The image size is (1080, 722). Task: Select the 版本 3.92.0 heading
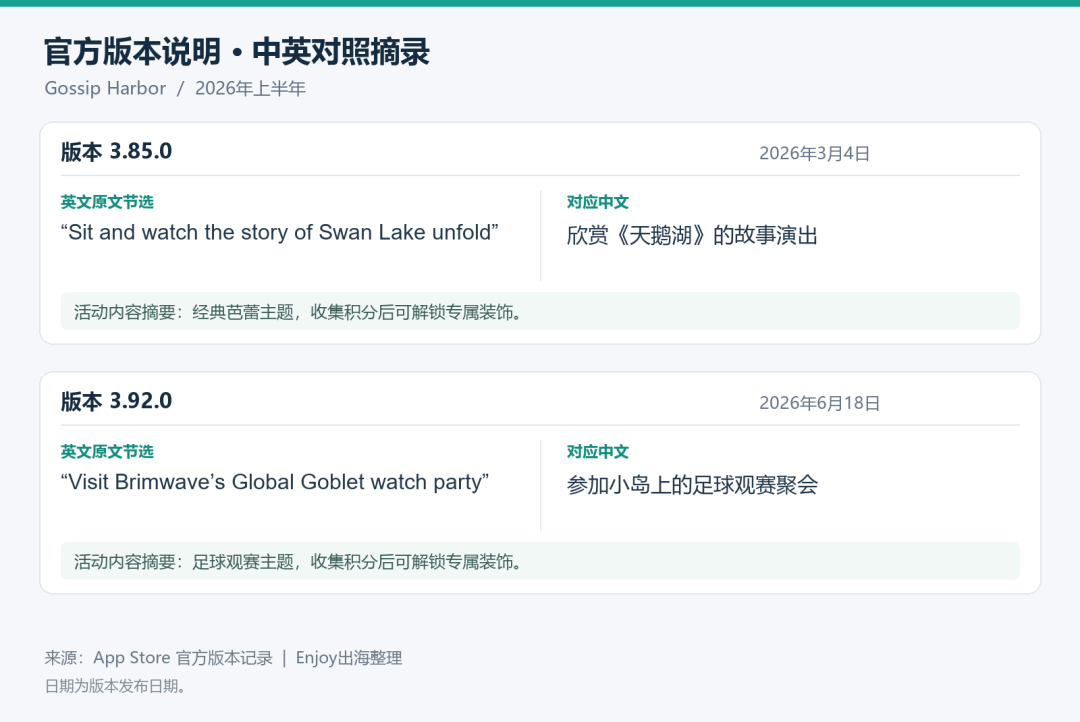coord(116,401)
